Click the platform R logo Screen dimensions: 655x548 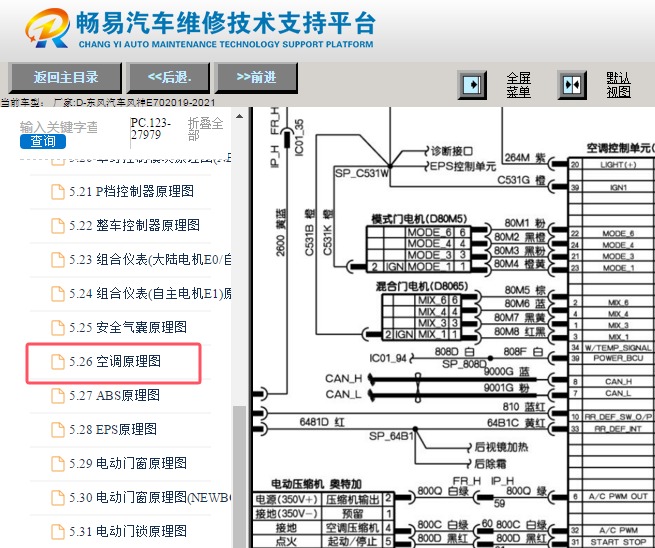pyautogui.click(x=47, y=28)
